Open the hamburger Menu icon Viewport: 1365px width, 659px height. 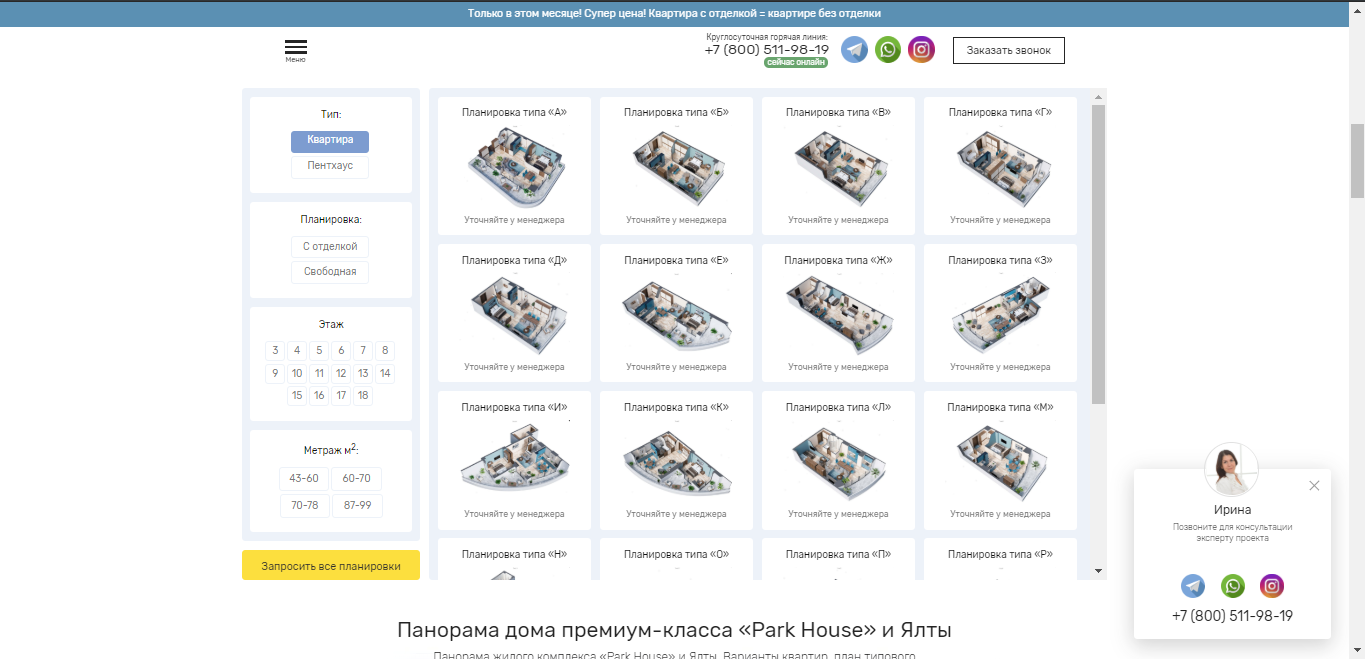tap(296, 50)
